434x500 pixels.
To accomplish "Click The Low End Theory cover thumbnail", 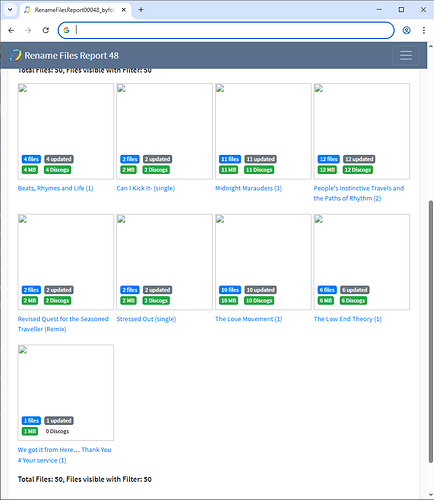I will 362,262.
